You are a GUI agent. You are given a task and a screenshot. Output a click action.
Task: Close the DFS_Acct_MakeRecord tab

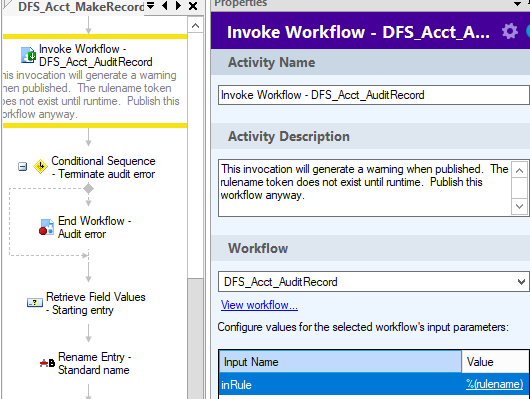193,6
